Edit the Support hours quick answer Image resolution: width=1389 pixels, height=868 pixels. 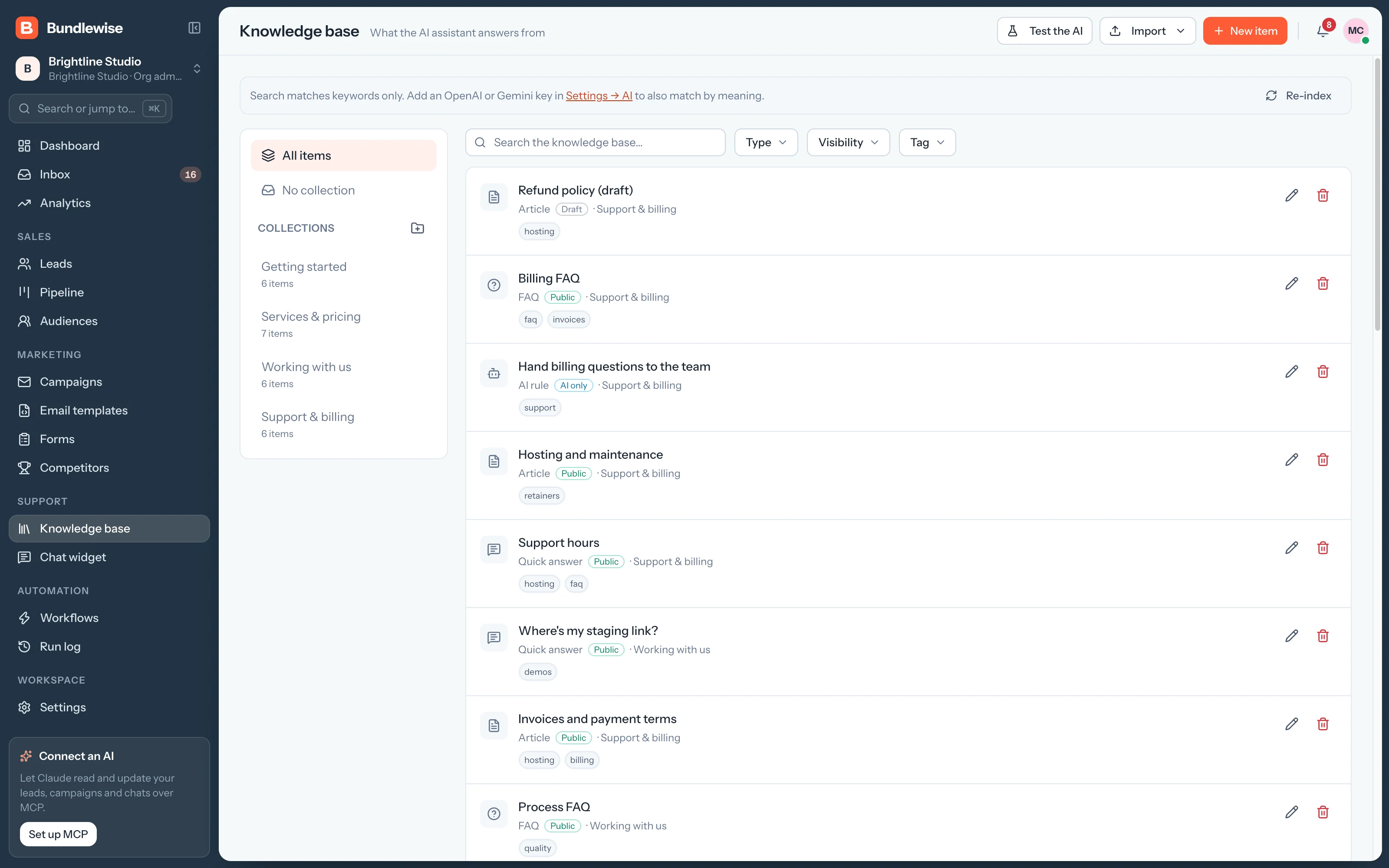(x=1291, y=548)
